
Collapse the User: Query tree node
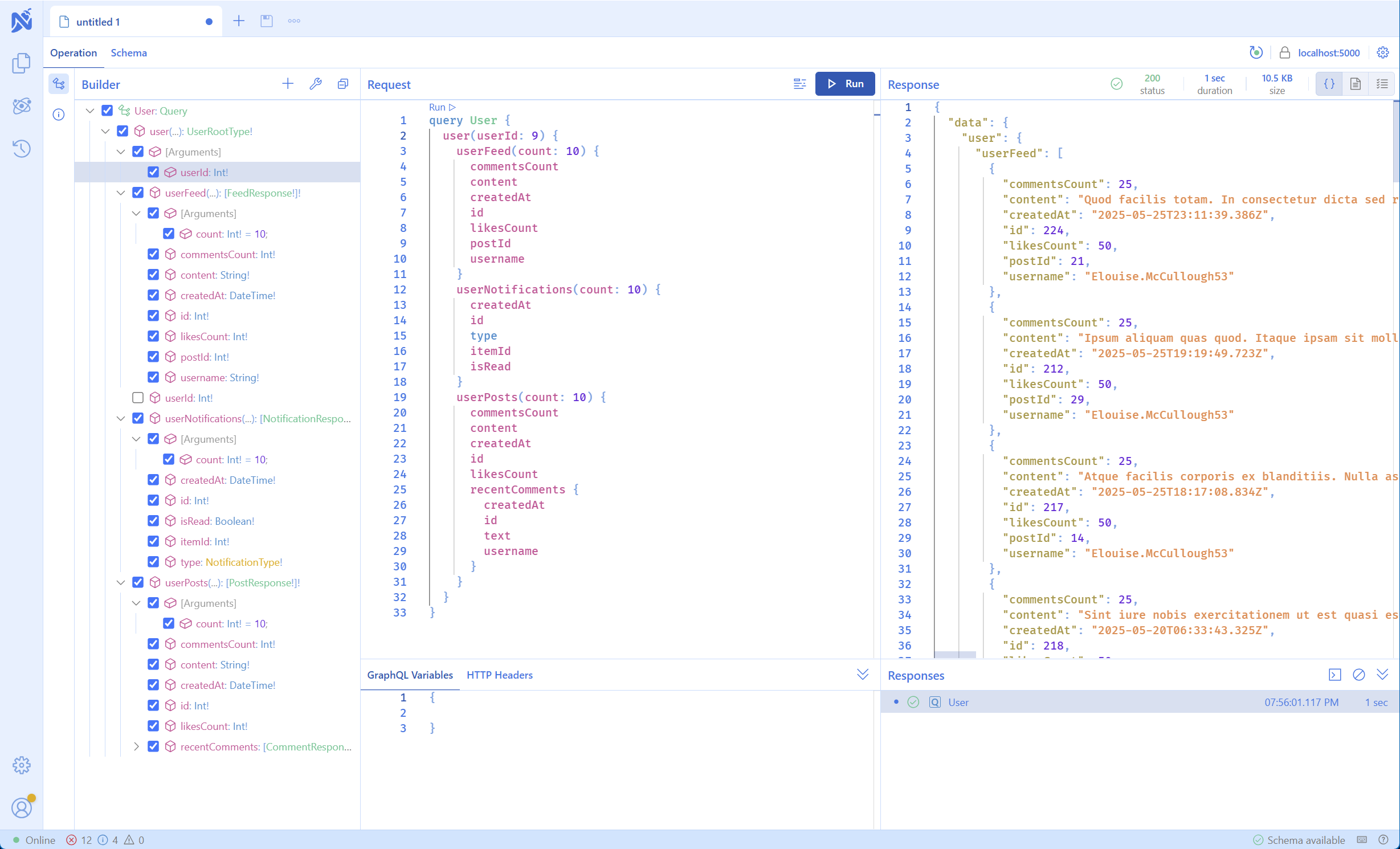pyautogui.click(x=90, y=111)
